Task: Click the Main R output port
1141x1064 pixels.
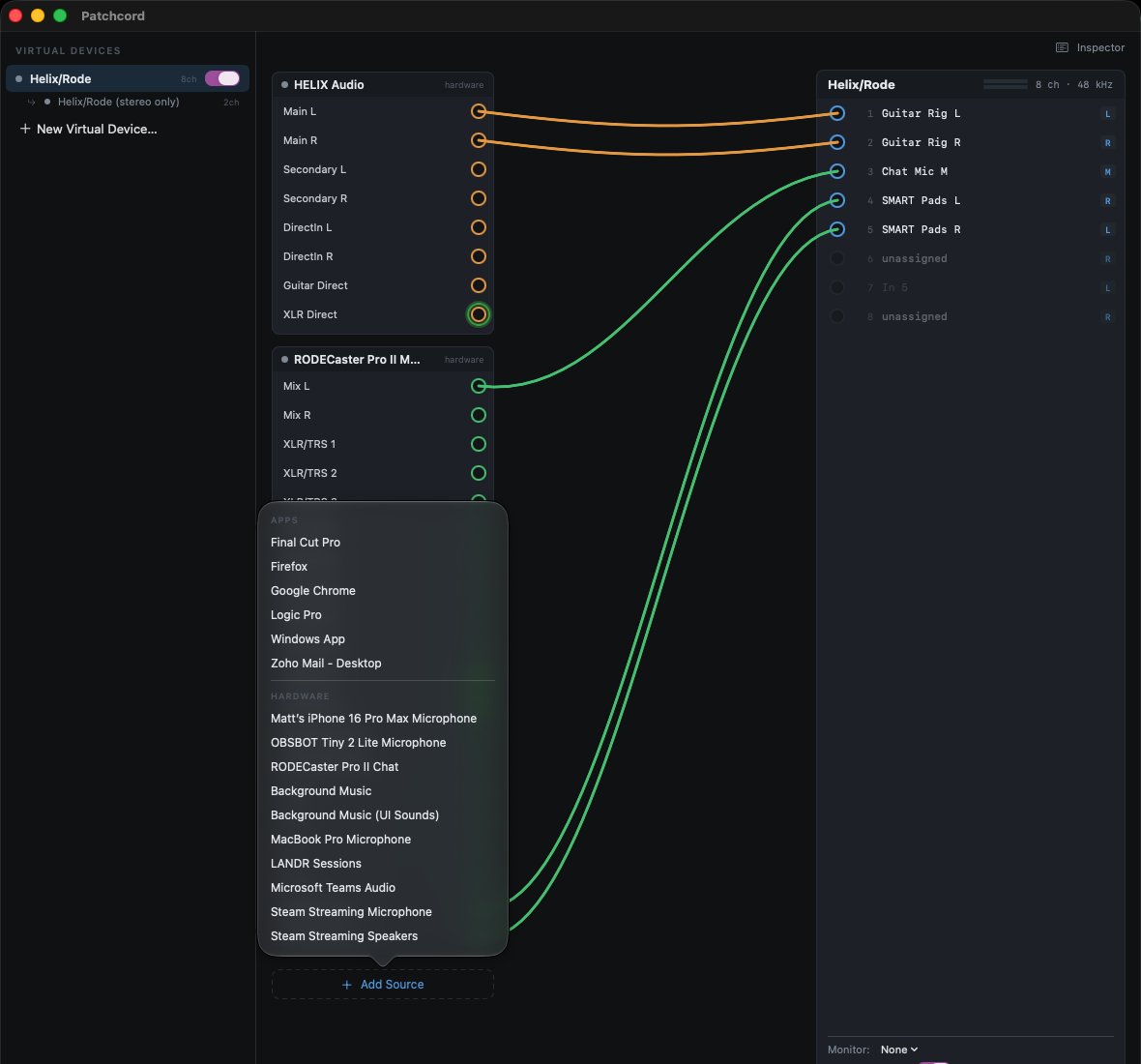Action: pyautogui.click(x=478, y=140)
